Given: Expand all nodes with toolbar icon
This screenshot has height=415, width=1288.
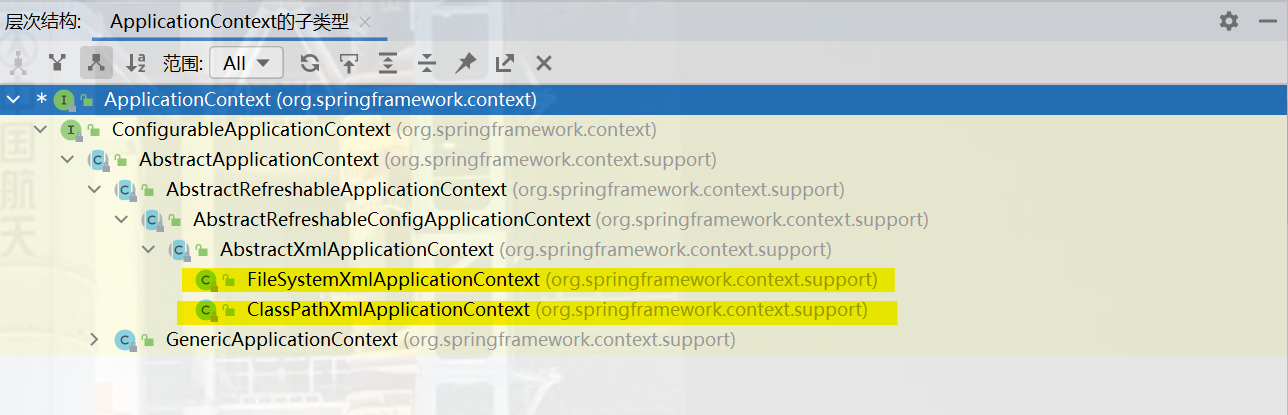Looking at the screenshot, I should [388, 63].
